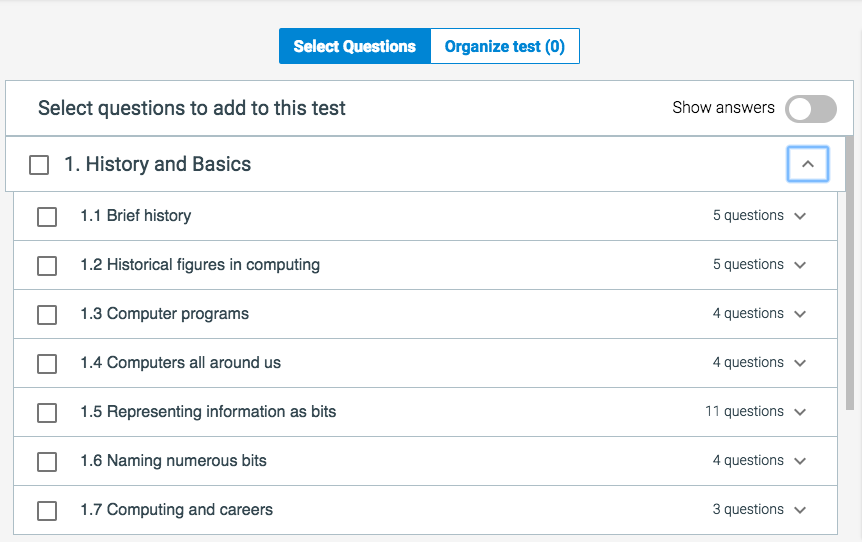Collapse the History and Basics chapter

coord(808,164)
